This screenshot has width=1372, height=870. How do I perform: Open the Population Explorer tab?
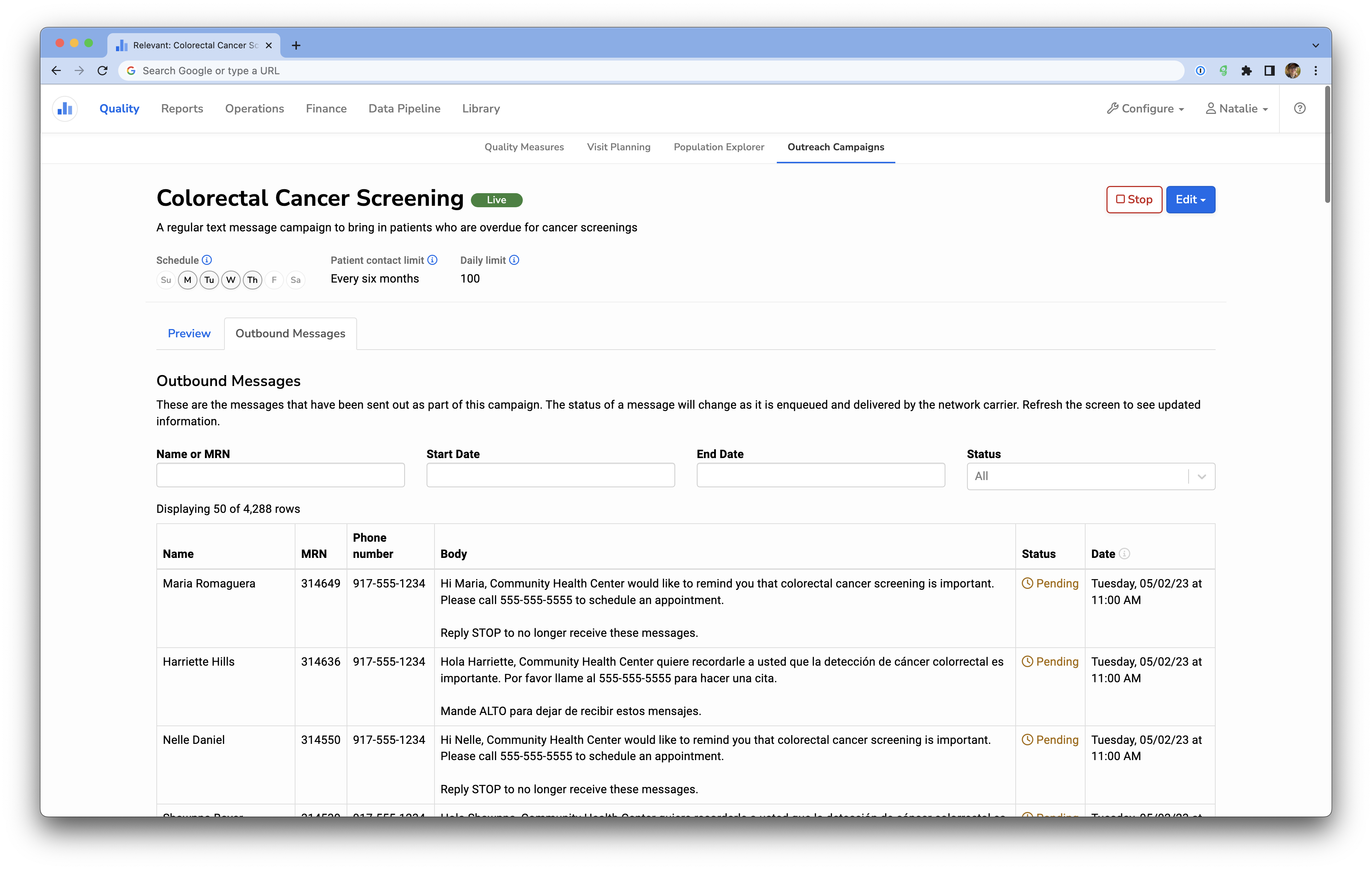click(718, 147)
